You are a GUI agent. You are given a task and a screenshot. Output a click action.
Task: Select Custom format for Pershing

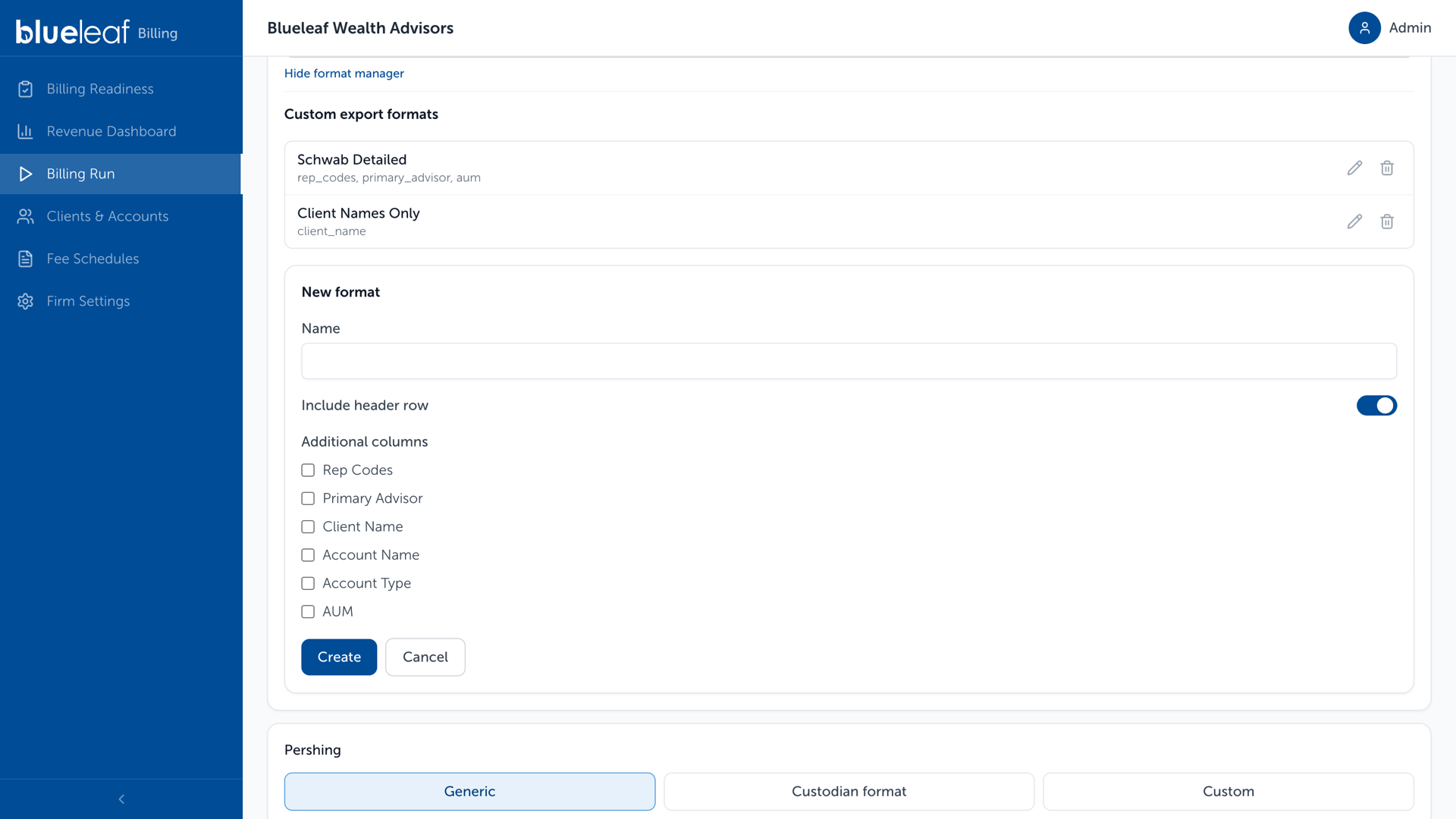click(x=1228, y=791)
